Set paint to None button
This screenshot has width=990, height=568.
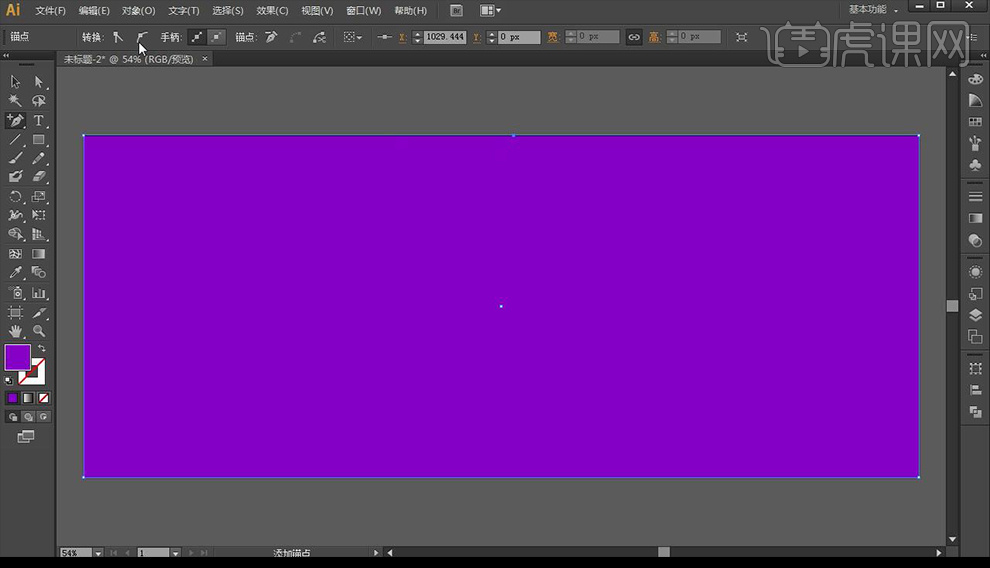[43, 398]
